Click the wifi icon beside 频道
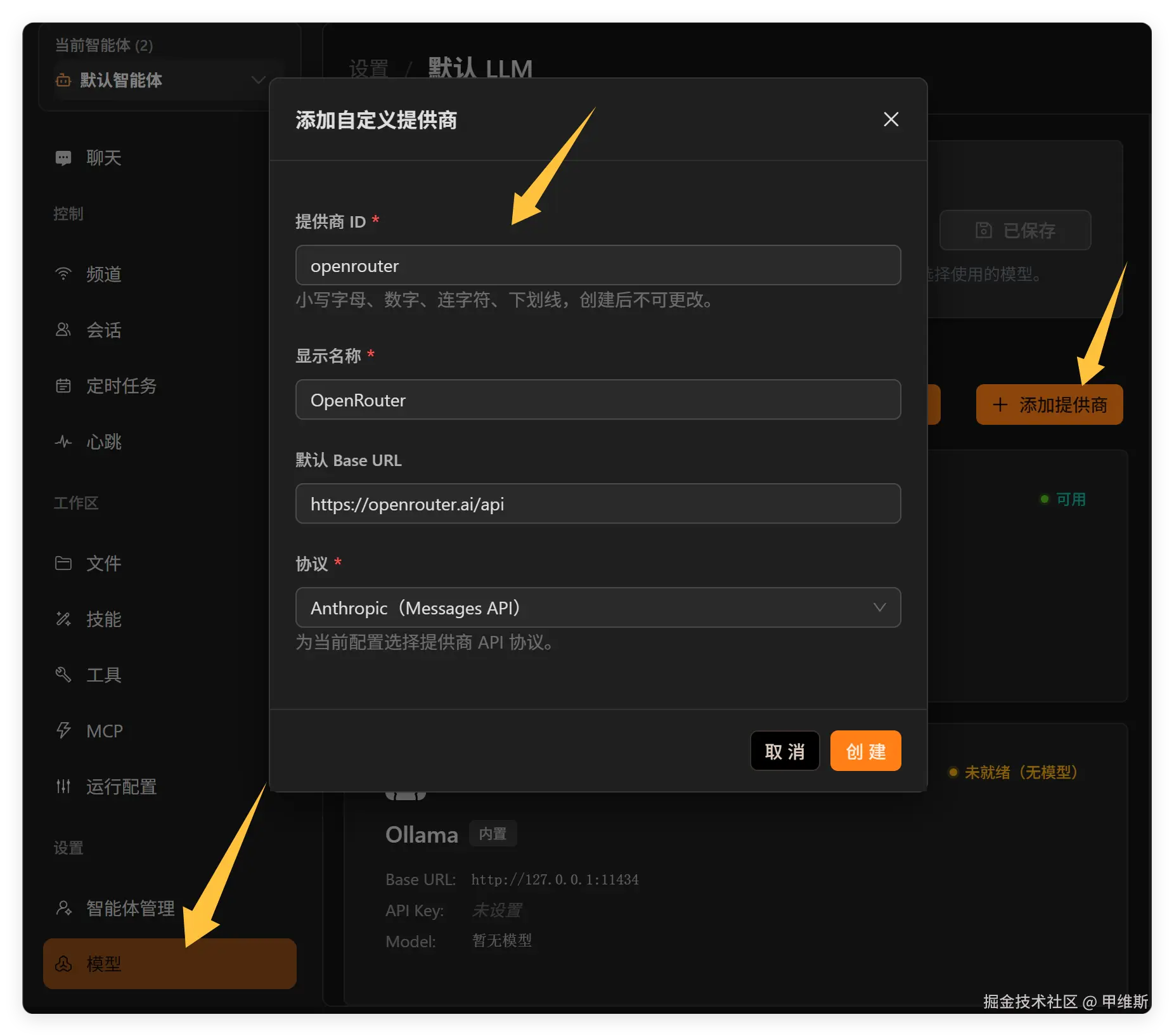Screen dimensions: 1174x1036 tap(63, 274)
